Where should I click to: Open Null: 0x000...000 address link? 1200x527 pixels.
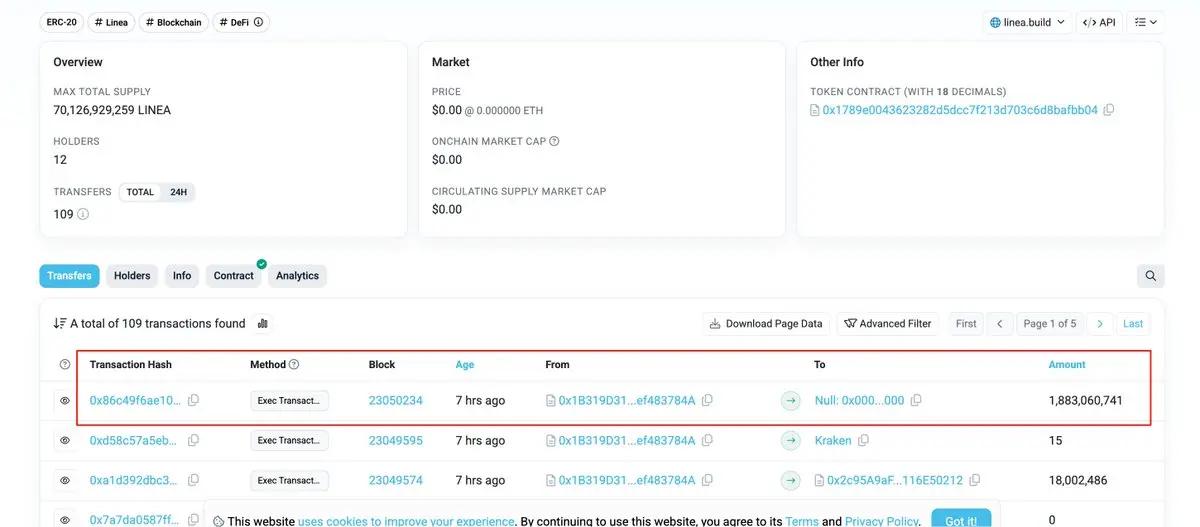point(859,400)
